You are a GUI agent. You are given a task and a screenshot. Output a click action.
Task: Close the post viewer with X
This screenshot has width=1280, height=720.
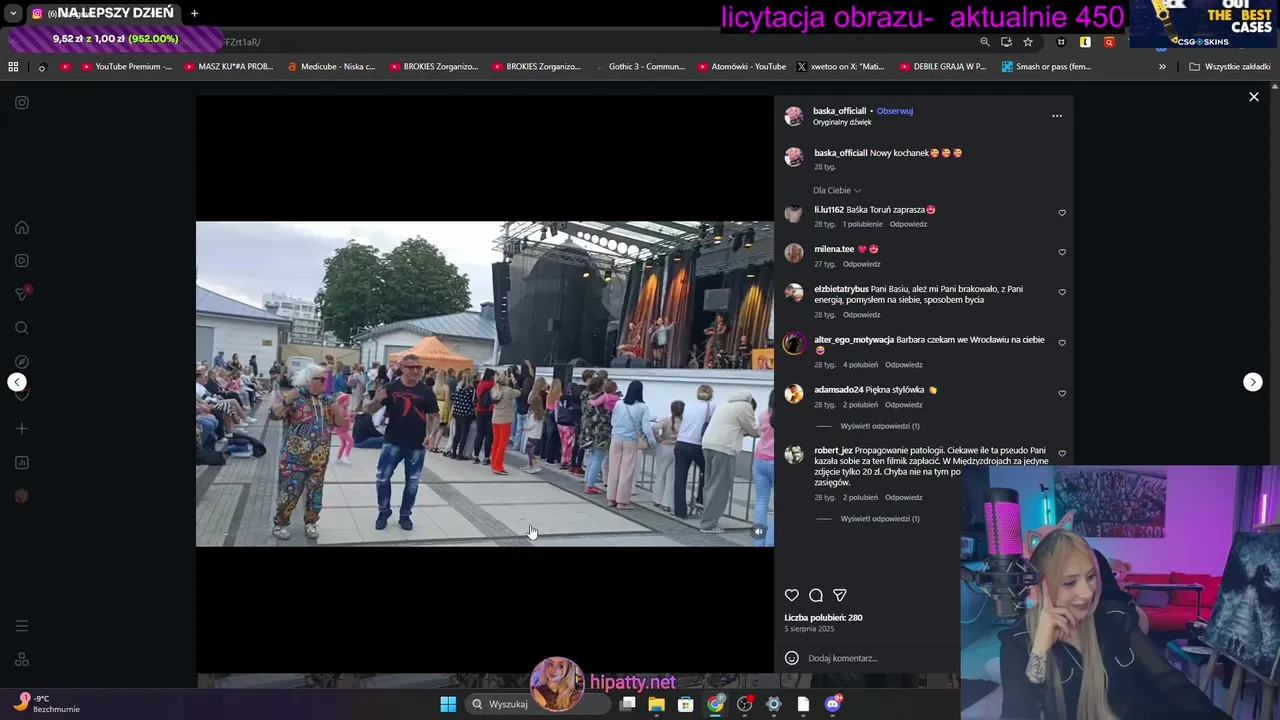click(x=1254, y=97)
